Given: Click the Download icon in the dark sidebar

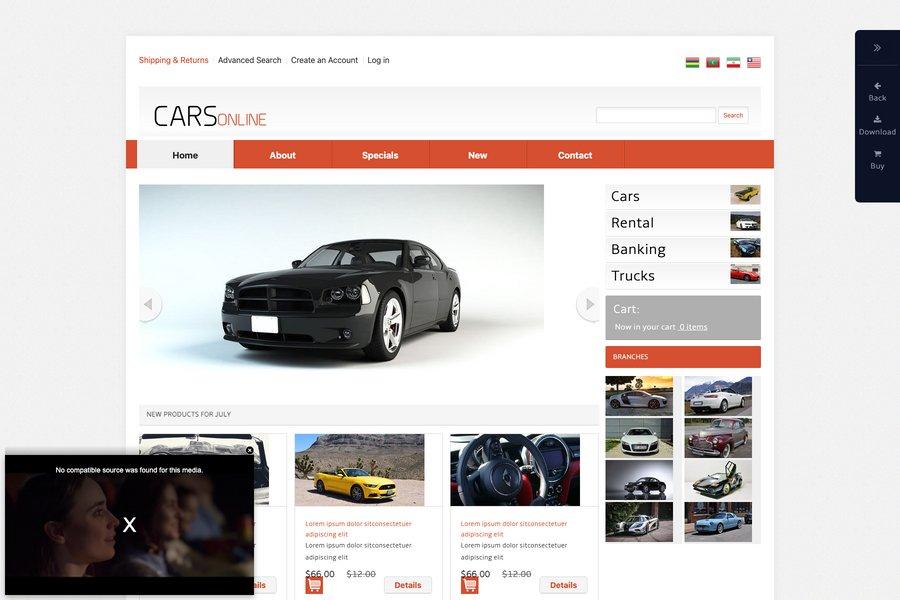Looking at the screenshot, I should point(877,120).
